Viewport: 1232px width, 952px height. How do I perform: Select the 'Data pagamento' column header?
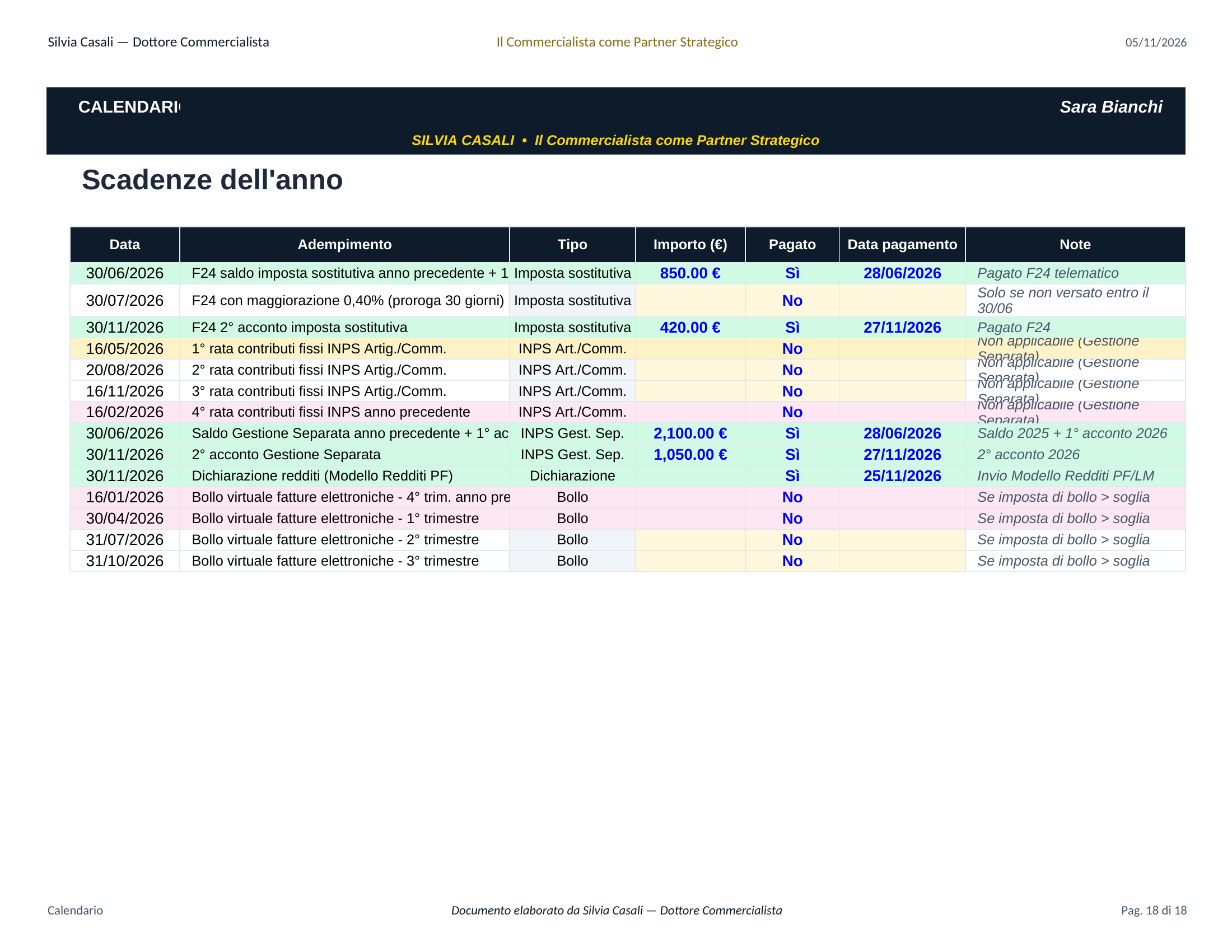(902, 244)
